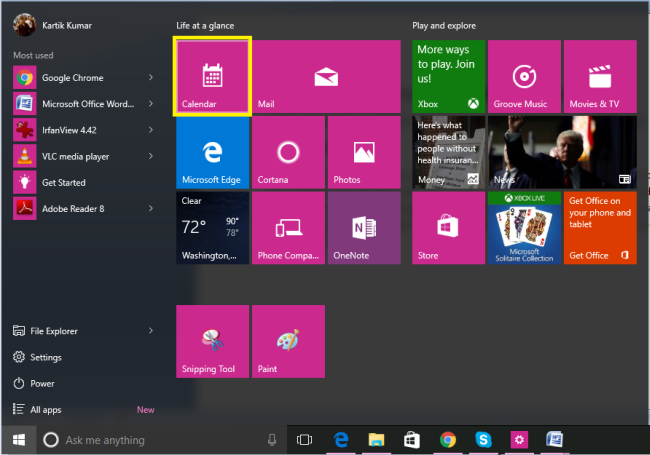Image resolution: width=650 pixels, height=455 pixels.
Task: Open the Calendar tile
Action: tap(212, 76)
